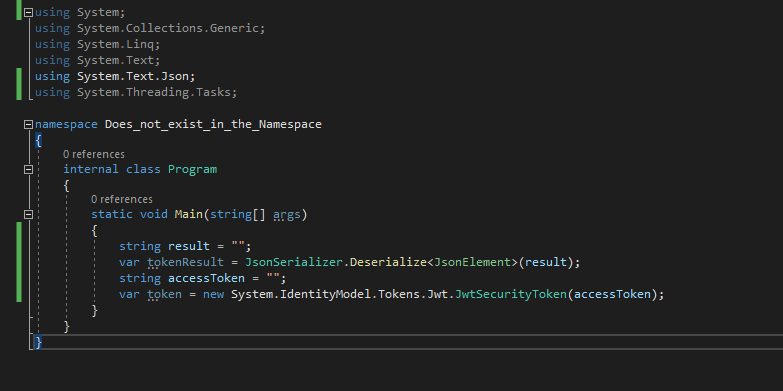Click the result variable in its string declaration

click(189, 246)
